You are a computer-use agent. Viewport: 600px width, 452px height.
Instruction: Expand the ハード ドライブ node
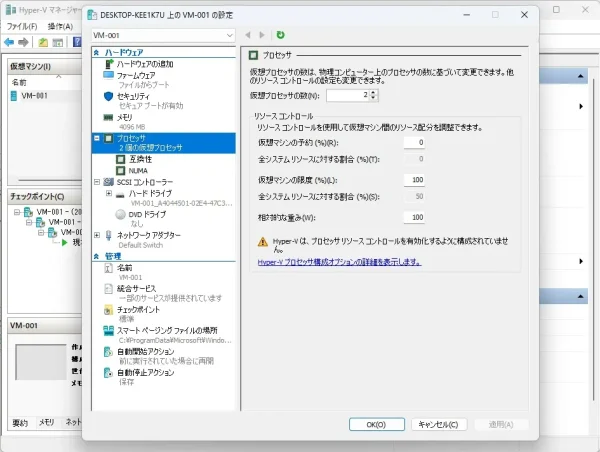coord(109,194)
